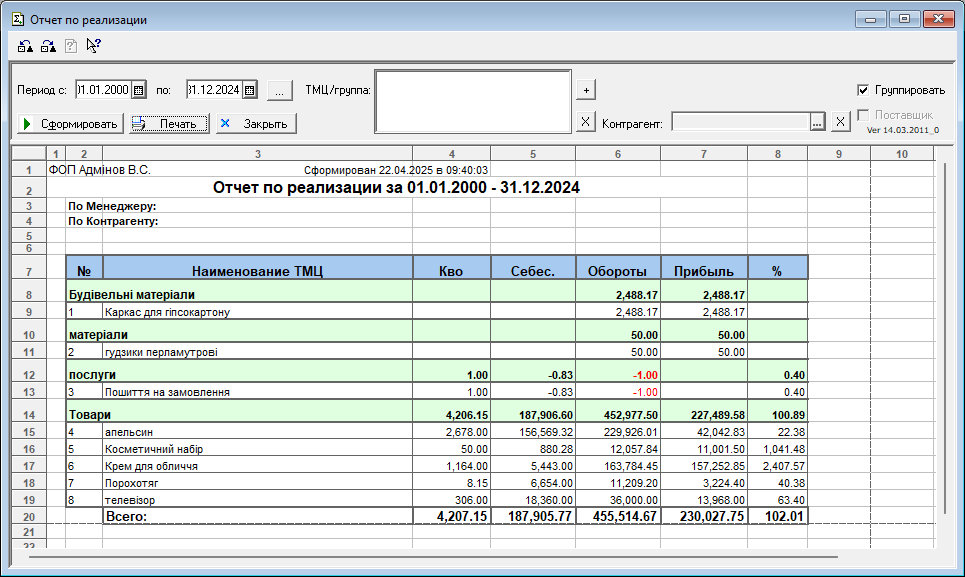Select spreadsheet column header 10

click(x=902, y=154)
